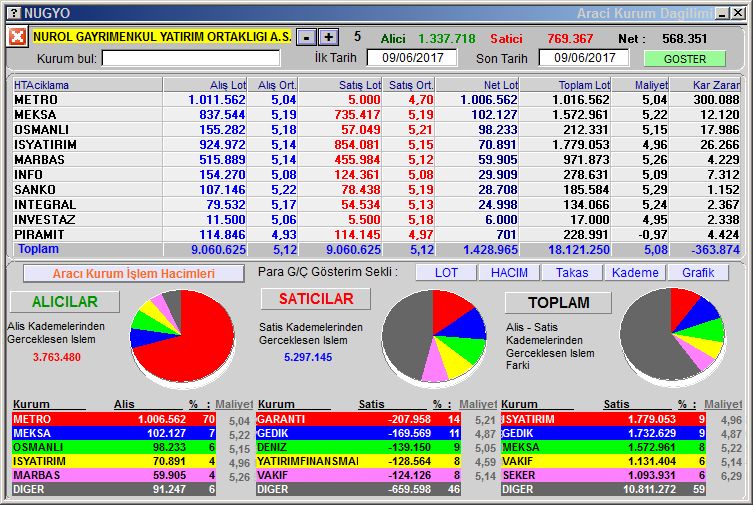The height and width of the screenshot is (505, 753).
Task: Switch display to LOT
Action: point(446,273)
